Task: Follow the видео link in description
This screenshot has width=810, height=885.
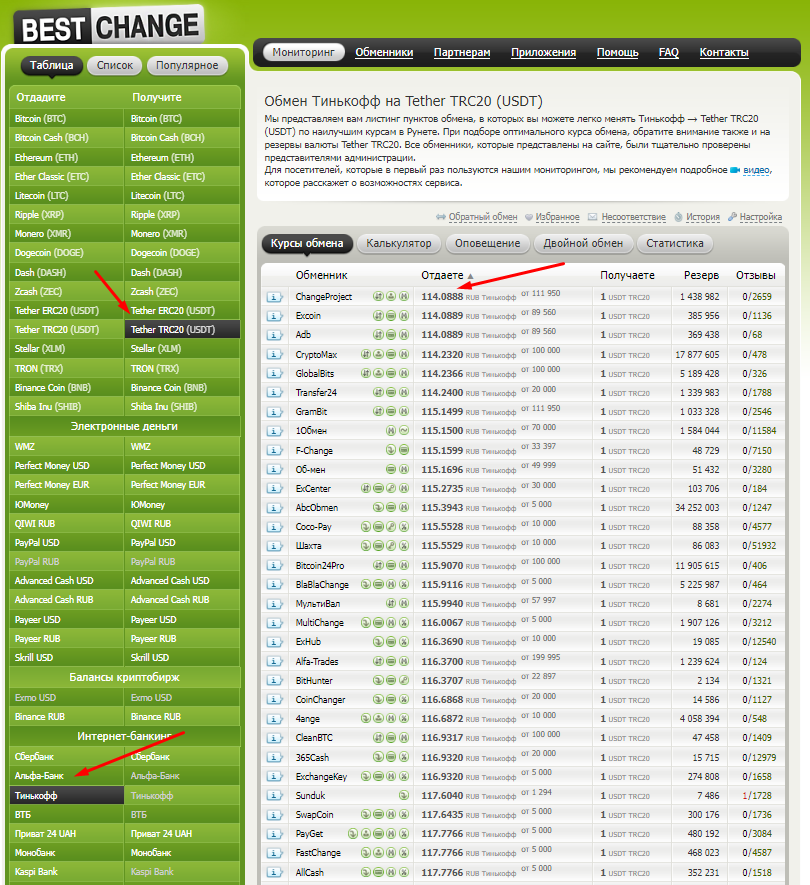Action: [x=756, y=170]
